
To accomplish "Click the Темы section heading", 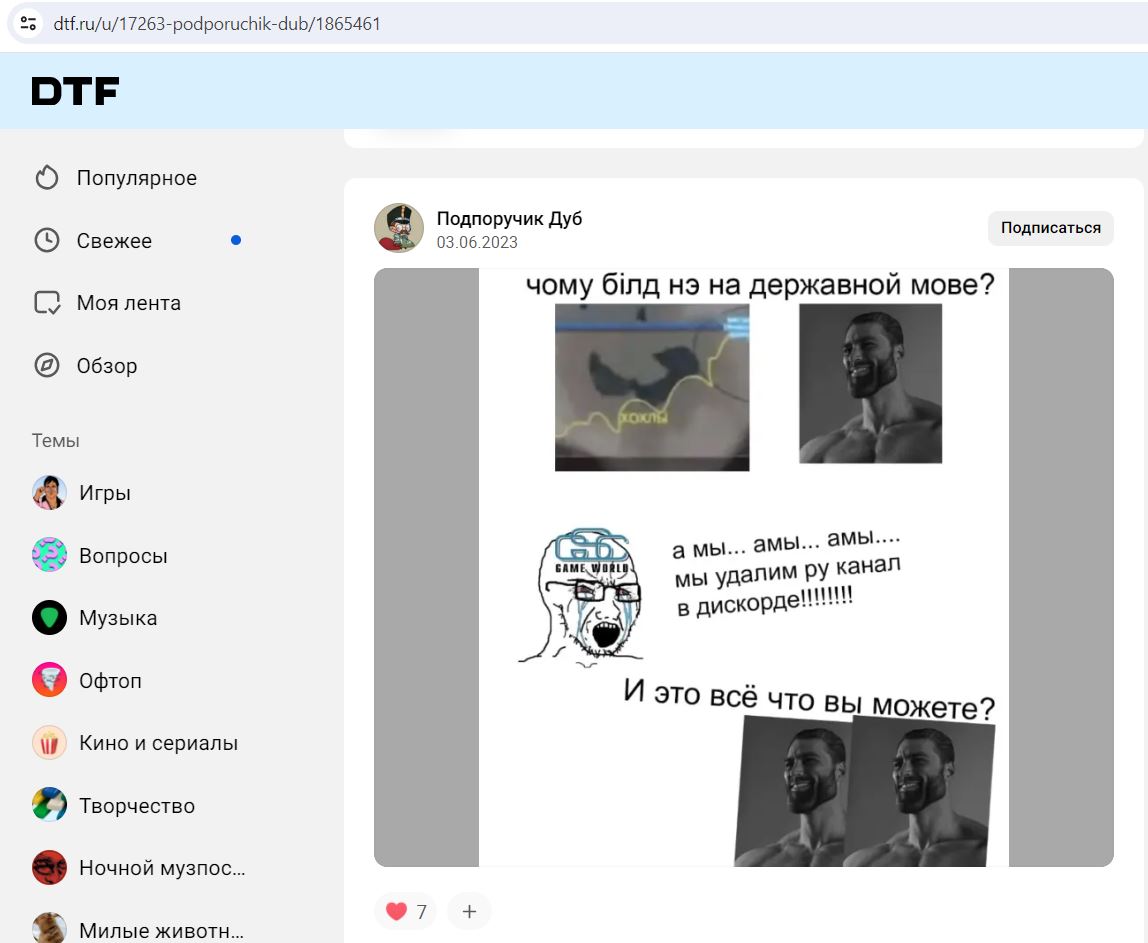I will 56,441.
